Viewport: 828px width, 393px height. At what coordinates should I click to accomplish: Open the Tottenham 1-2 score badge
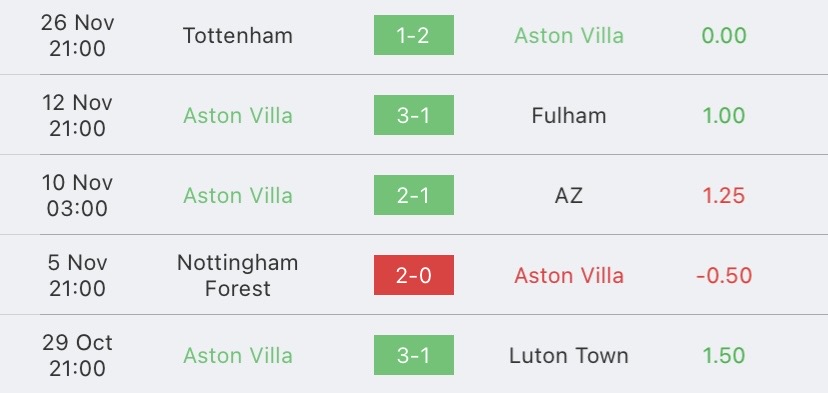tap(413, 35)
